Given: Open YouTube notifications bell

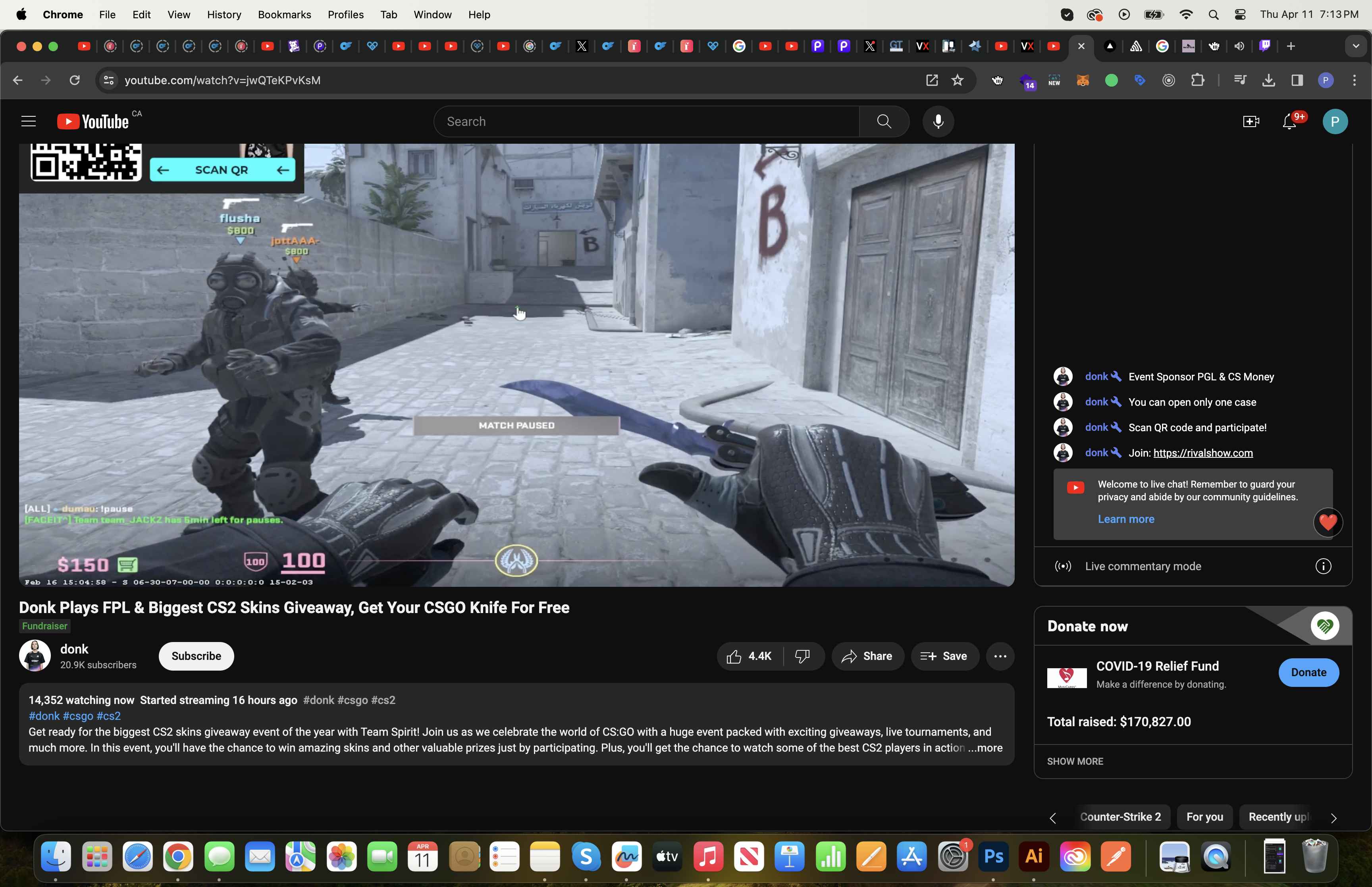Looking at the screenshot, I should (1290, 121).
